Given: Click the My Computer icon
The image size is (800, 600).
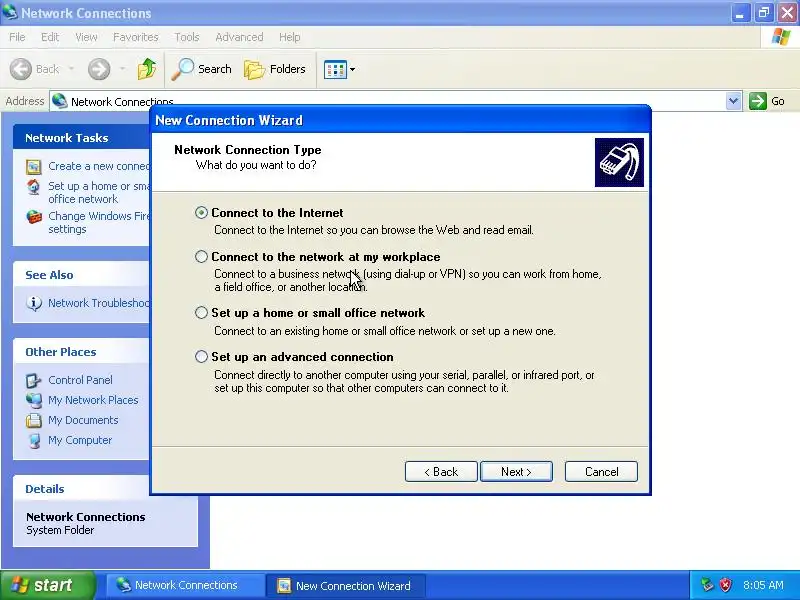Looking at the screenshot, I should (x=34, y=440).
